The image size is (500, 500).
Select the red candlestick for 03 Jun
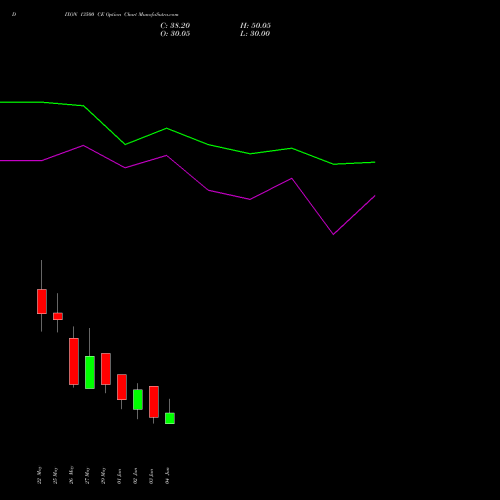[x=154, y=402]
